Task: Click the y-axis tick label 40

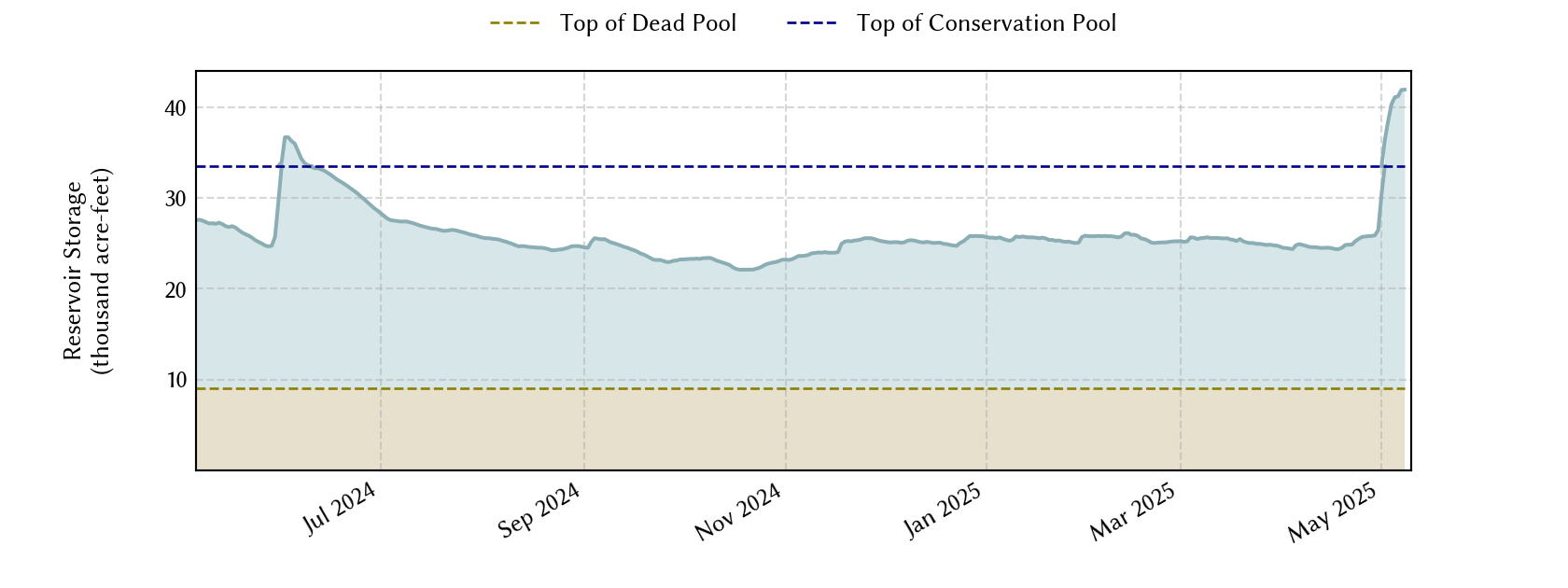Action: tap(175, 108)
